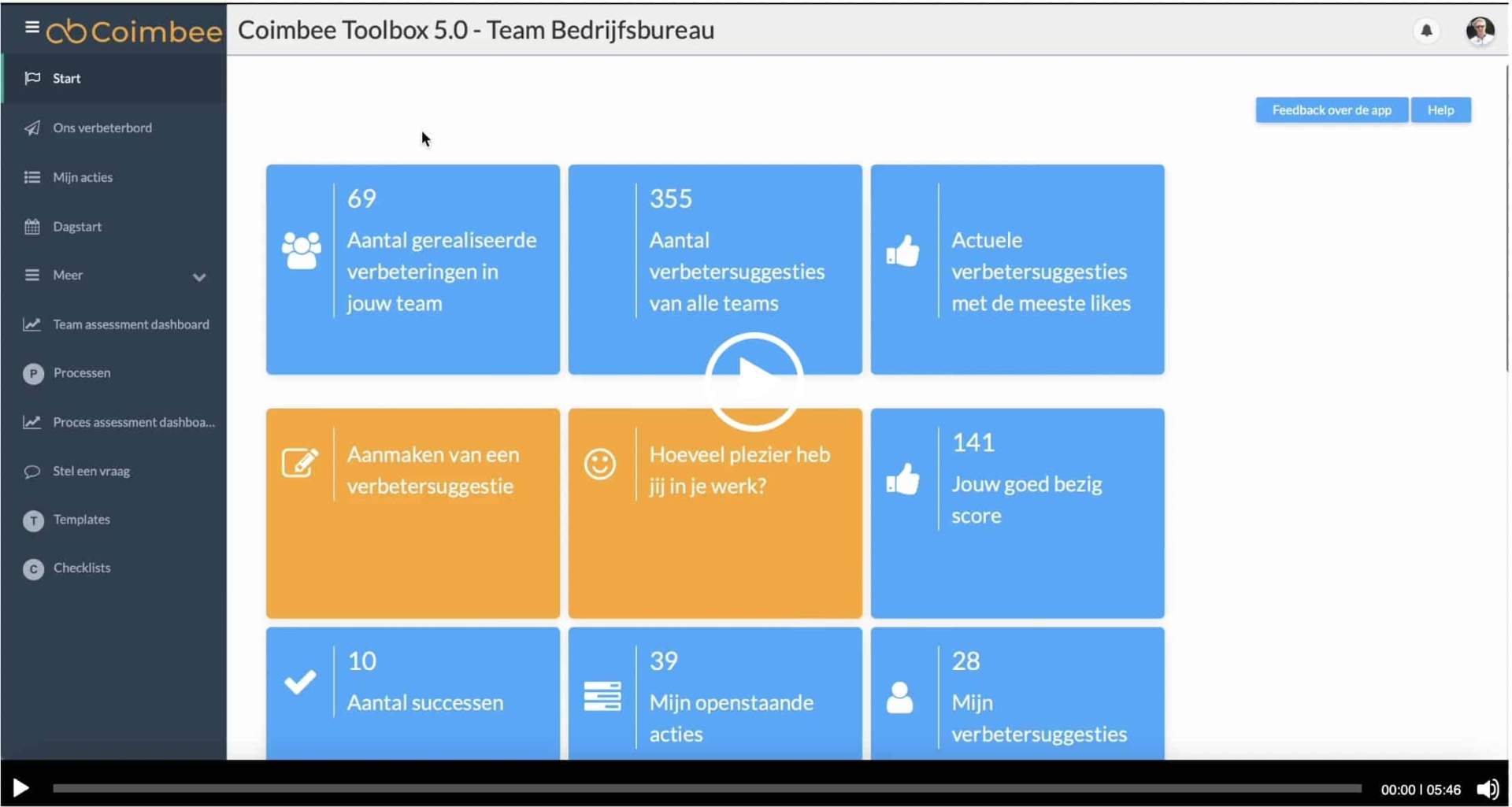Click the speech bubble icon for Stel een vraag
The height and width of the screenshot is (807, 1512).
pos(32,471)
